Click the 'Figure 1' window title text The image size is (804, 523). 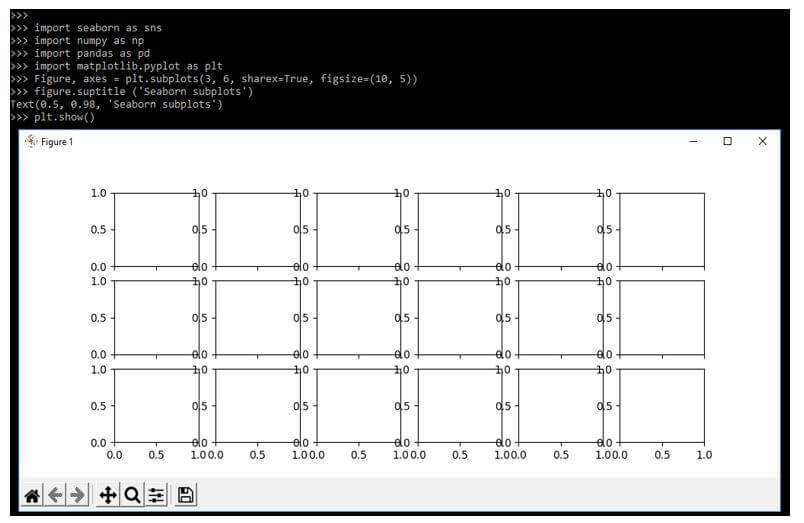57,142
